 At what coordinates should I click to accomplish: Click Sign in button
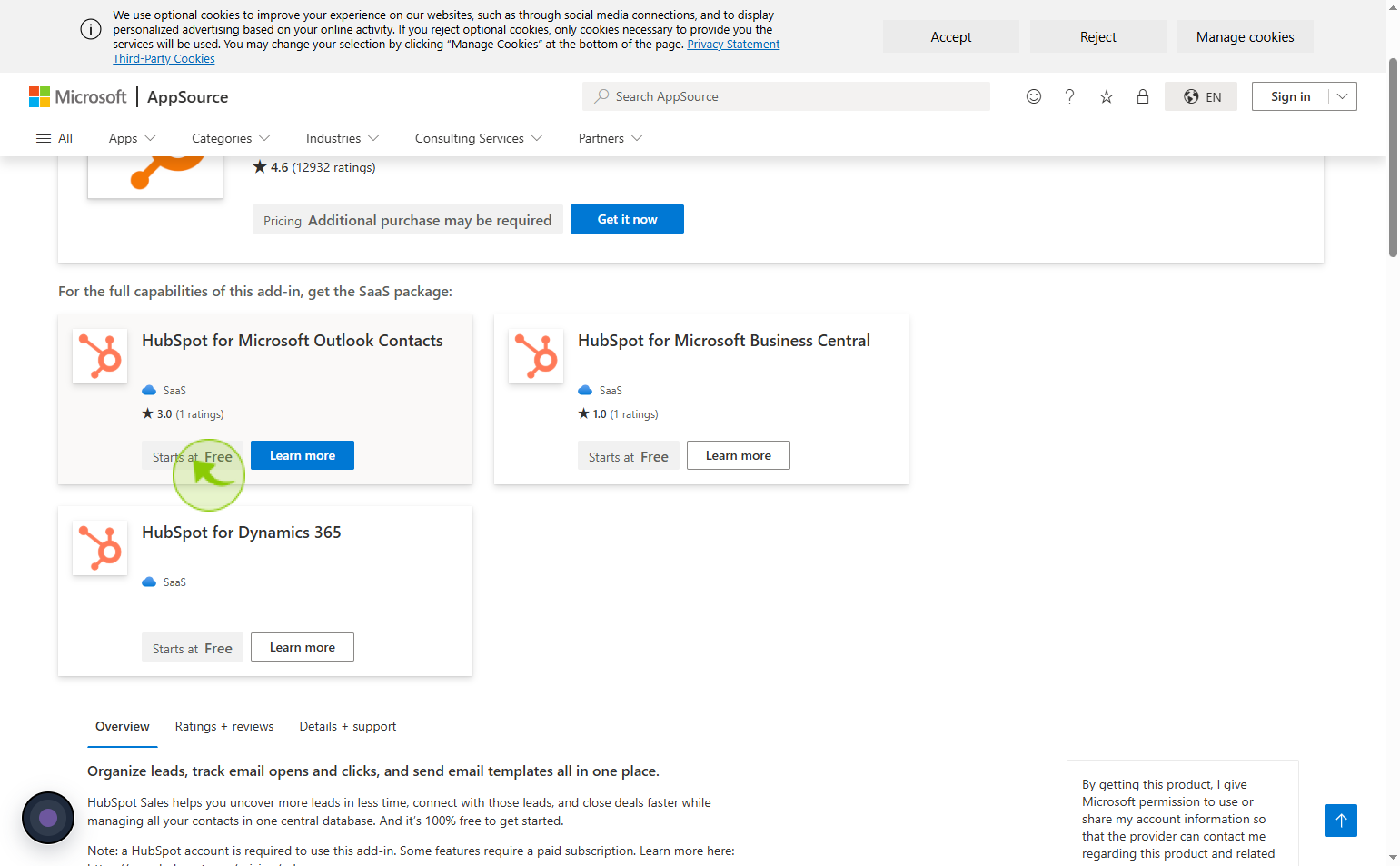[x=1290, y=96]
